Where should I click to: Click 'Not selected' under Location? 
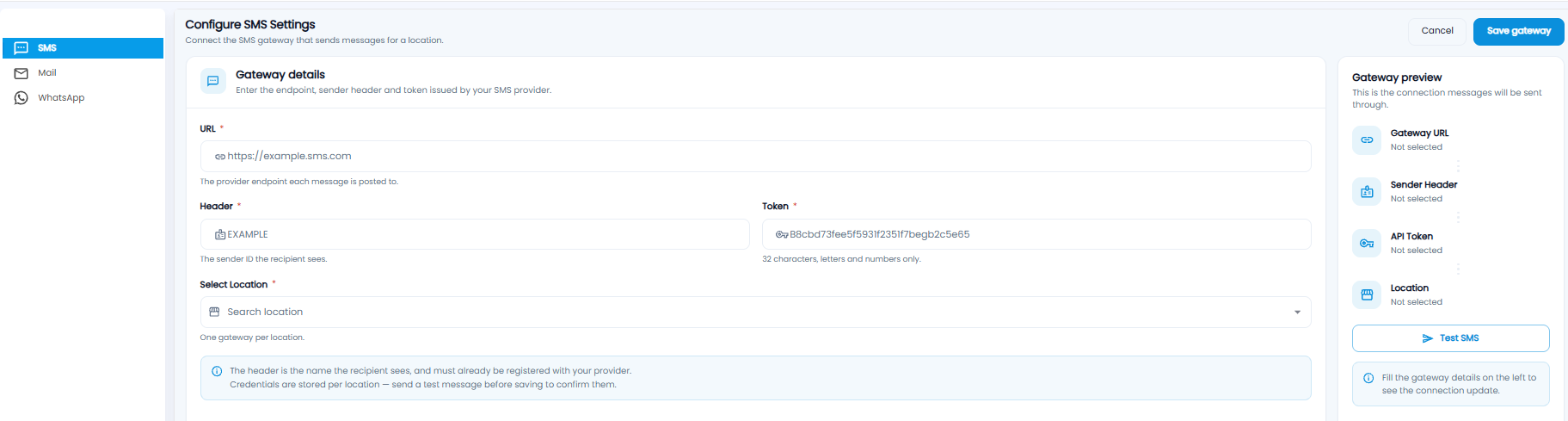point(1416,302)
